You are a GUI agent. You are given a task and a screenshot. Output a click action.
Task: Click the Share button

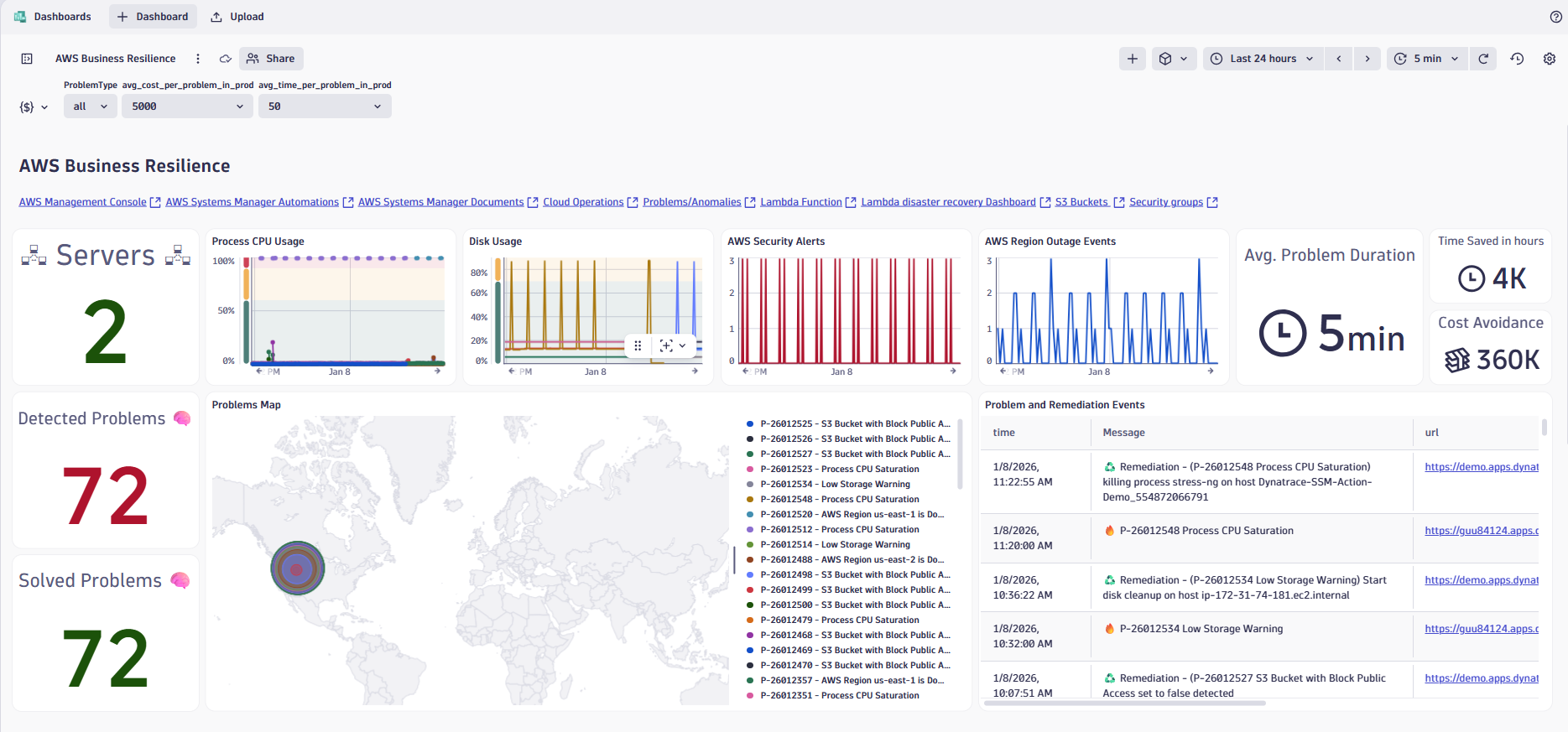click(271, 59)
